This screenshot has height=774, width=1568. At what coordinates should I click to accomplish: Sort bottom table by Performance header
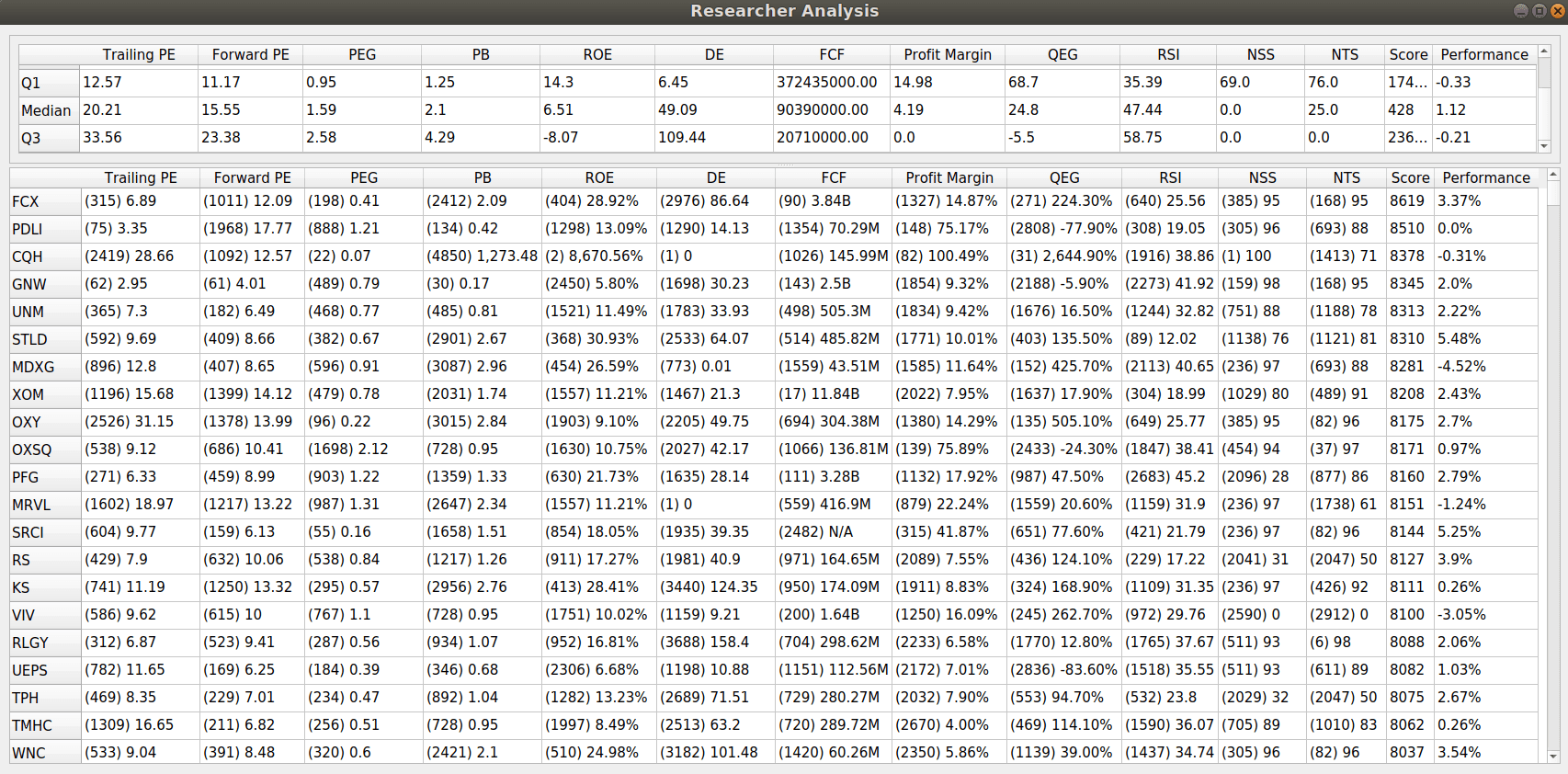point(1486,177)
